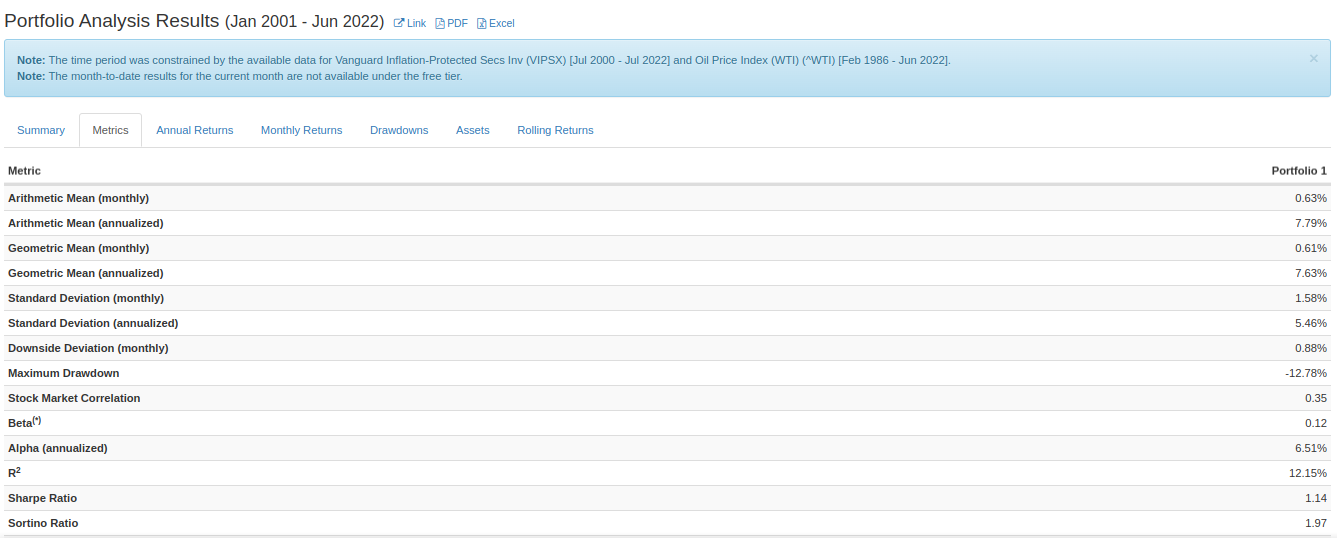Click the Alpha (annualized) value 6.51%
Image resolution: width=1337 pixels, height=538 pixels.
[1310, 448]
